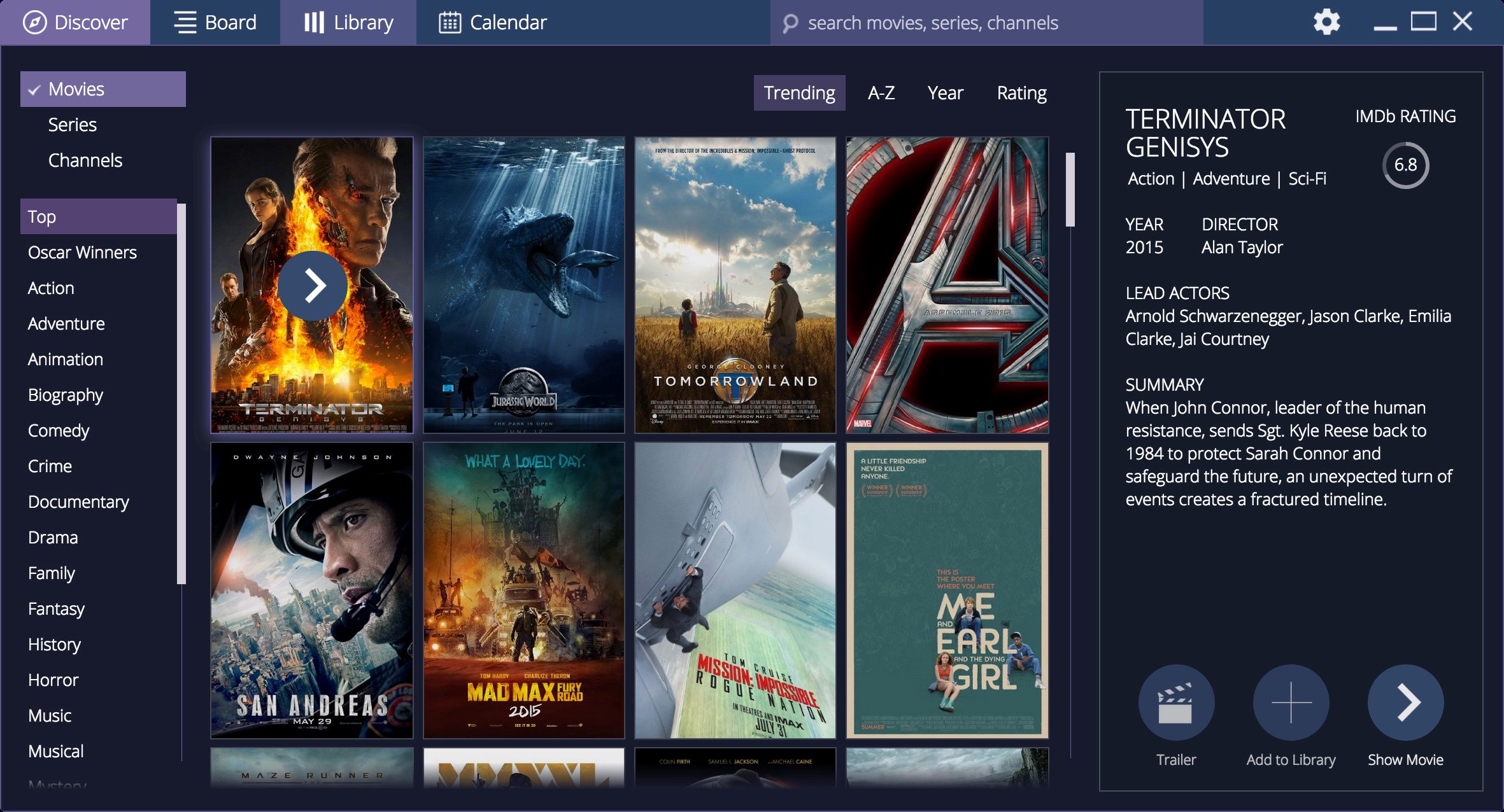The image size is (1504, 812).
Task: Click the Show Movie arrow icon
Action: coord(1405,703)
